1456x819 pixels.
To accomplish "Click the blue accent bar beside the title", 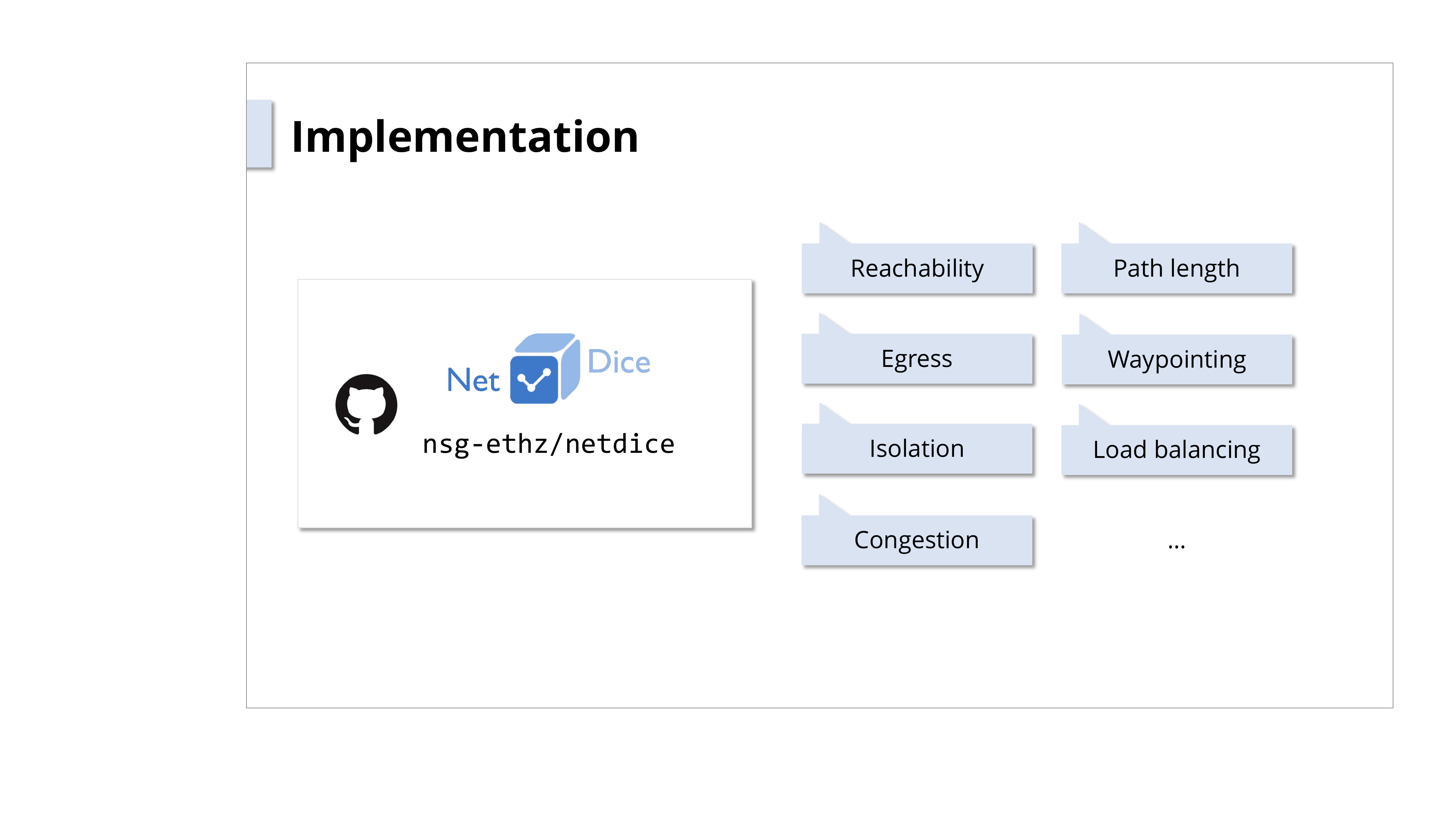I will [260, 133].
